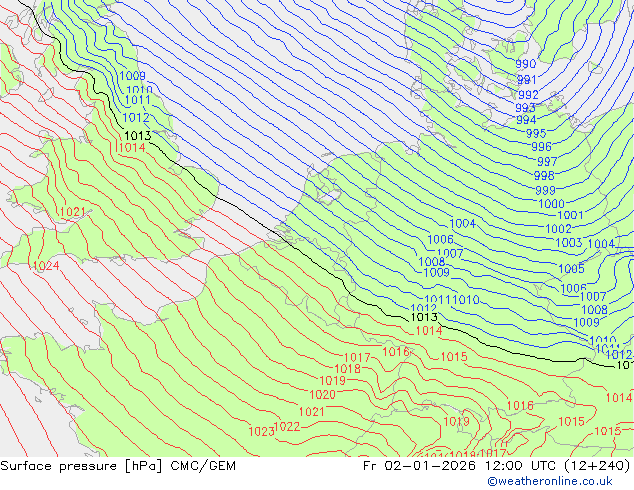Click the blue 992 pressure label
The height and width of the screenshot is (490, 634).
click(528, 95)
